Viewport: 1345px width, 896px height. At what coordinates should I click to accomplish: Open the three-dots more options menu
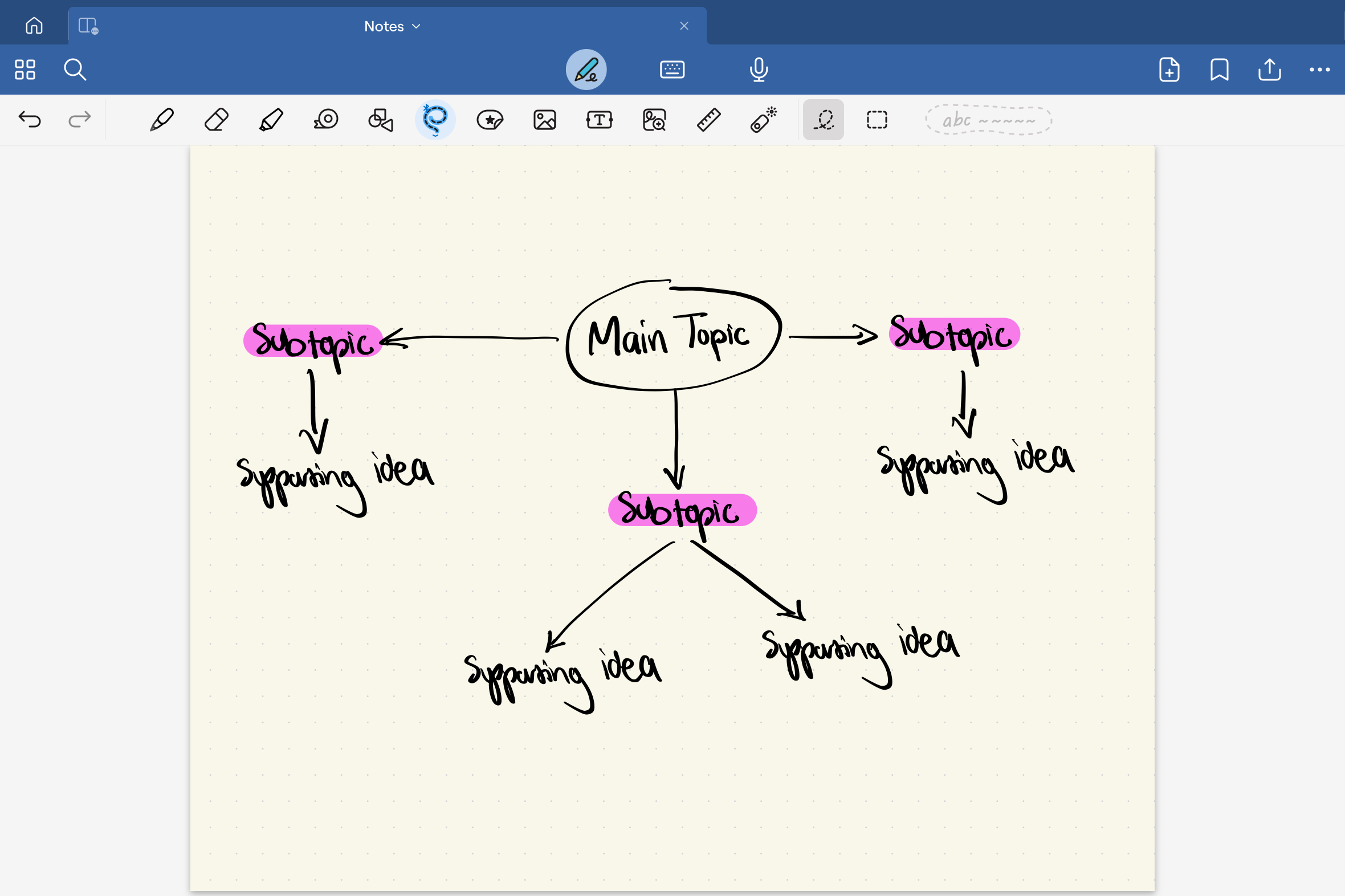point(1319,70)
